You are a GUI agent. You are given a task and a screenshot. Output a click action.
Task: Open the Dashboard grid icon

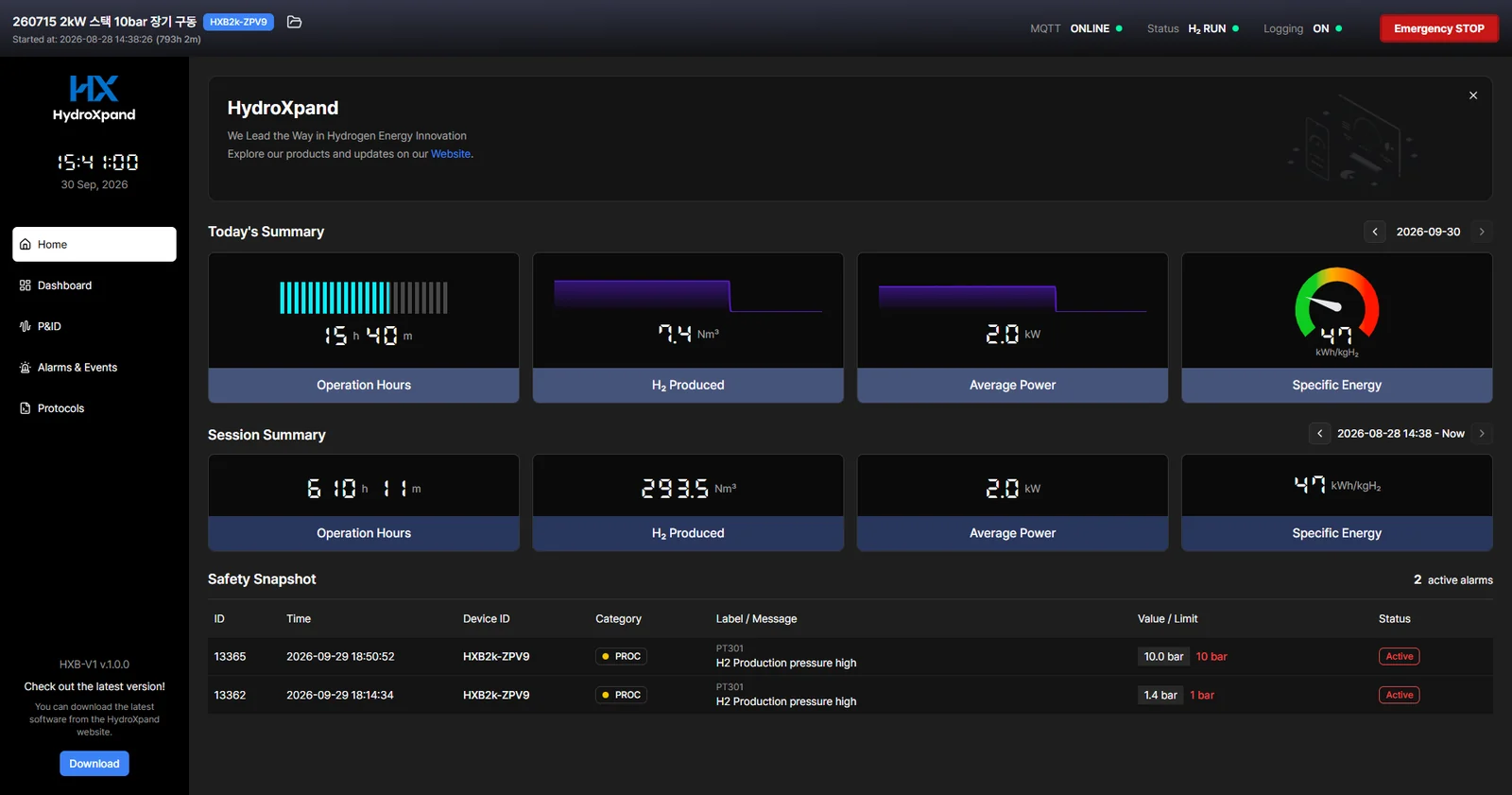[x=26, y=285]
